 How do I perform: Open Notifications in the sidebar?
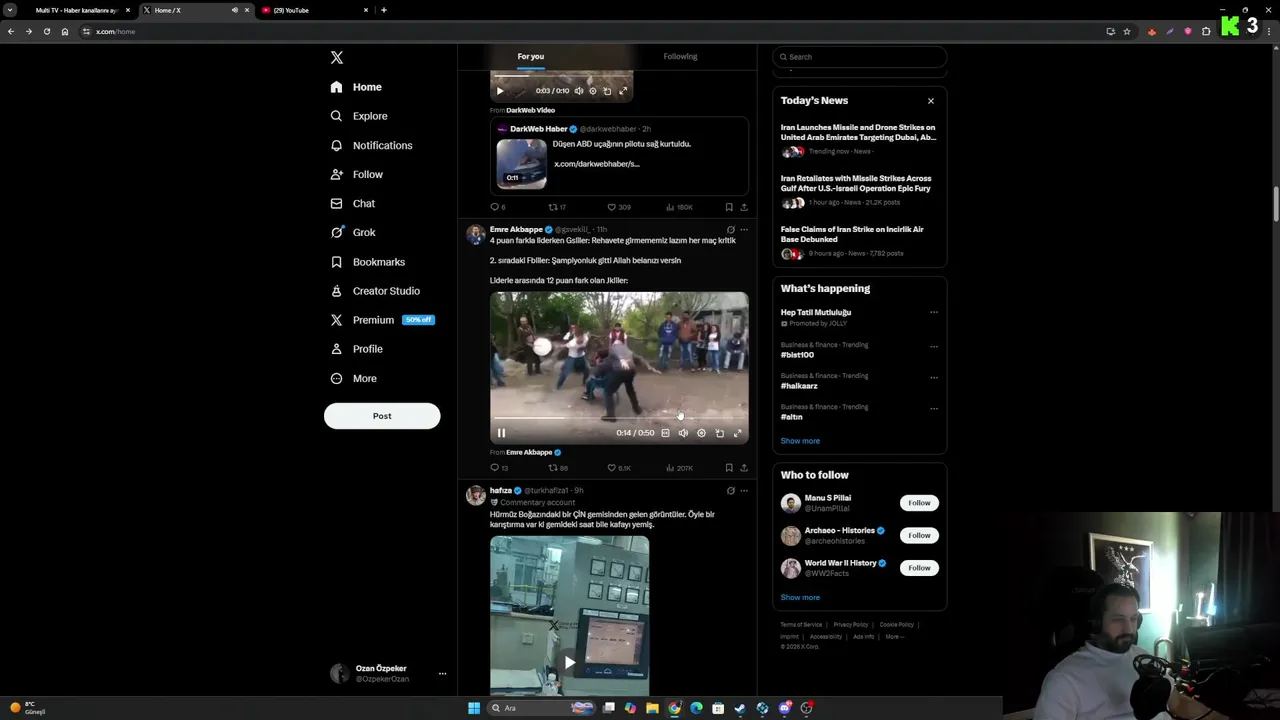(x=371, y=145)
